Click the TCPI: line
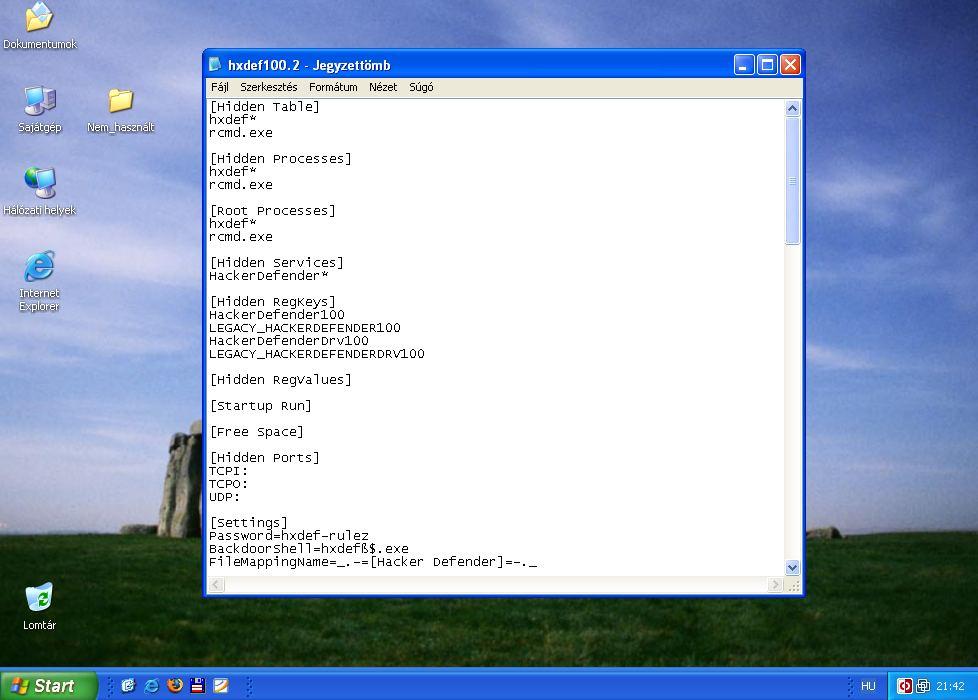The width and height of the screenshot is (978, 700). tap(228, 471)
